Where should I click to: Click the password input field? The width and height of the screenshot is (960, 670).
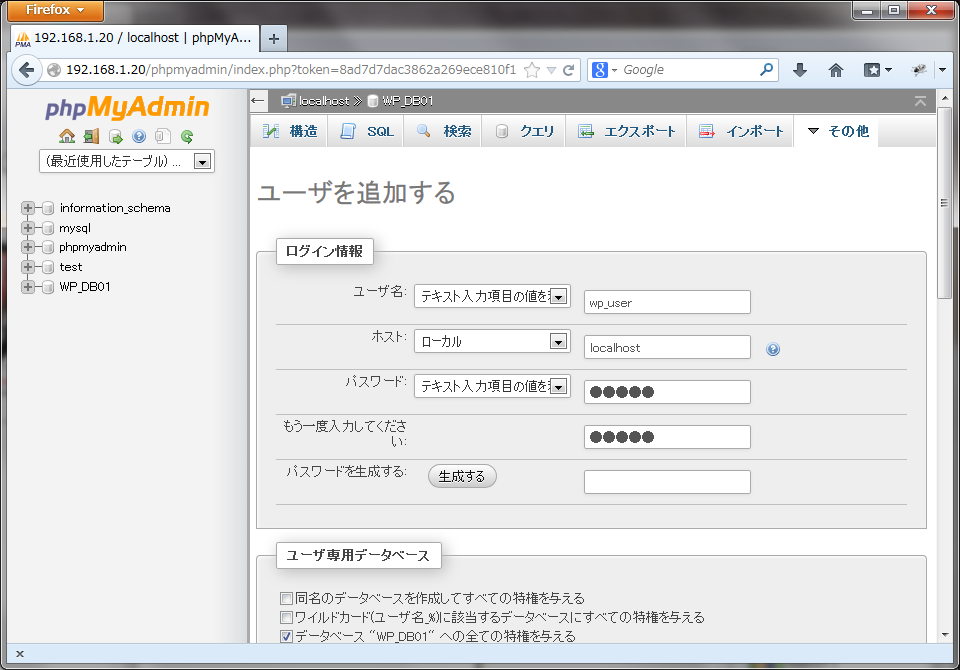coord(667,392)
